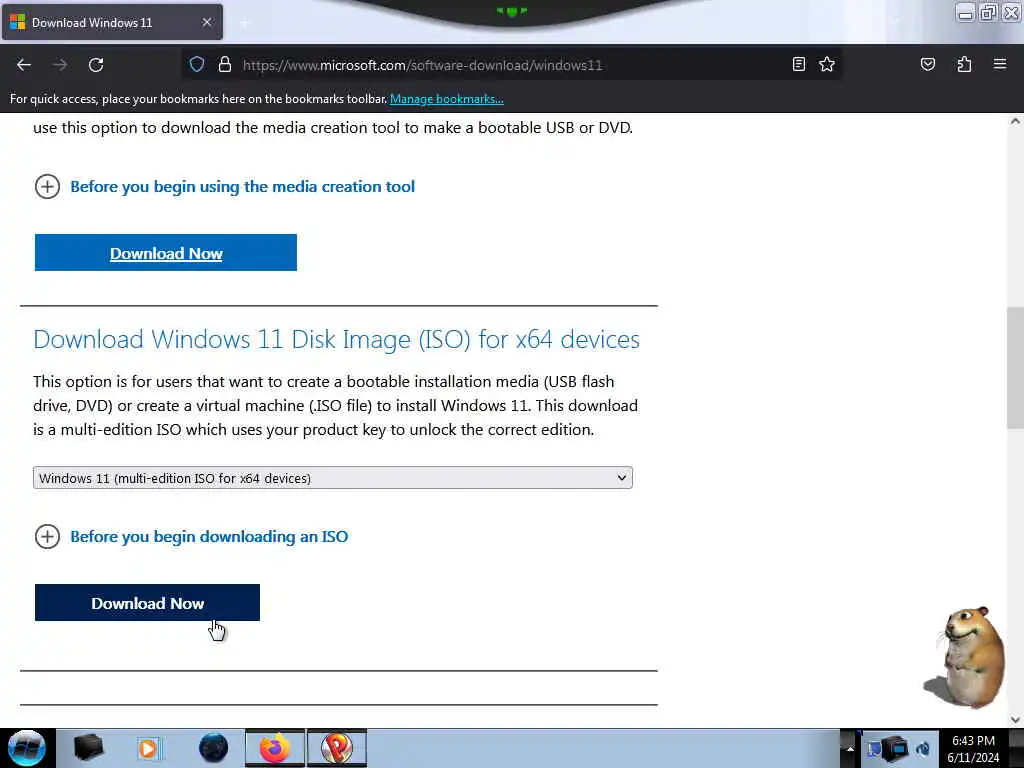Screen dimensions: 1024x768
Task: Download the media creation tool now
Action: pyautogui.click(x=166, y=253)
